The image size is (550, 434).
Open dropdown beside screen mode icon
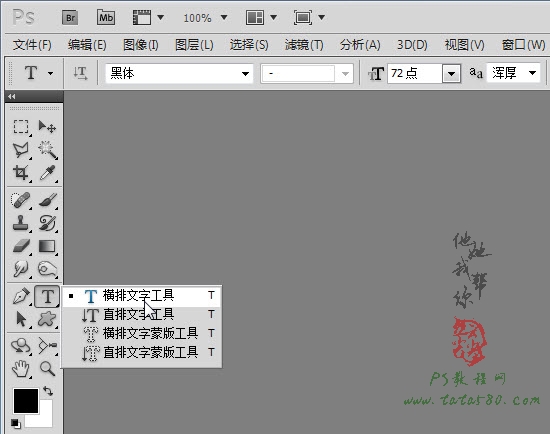[321, 17]
